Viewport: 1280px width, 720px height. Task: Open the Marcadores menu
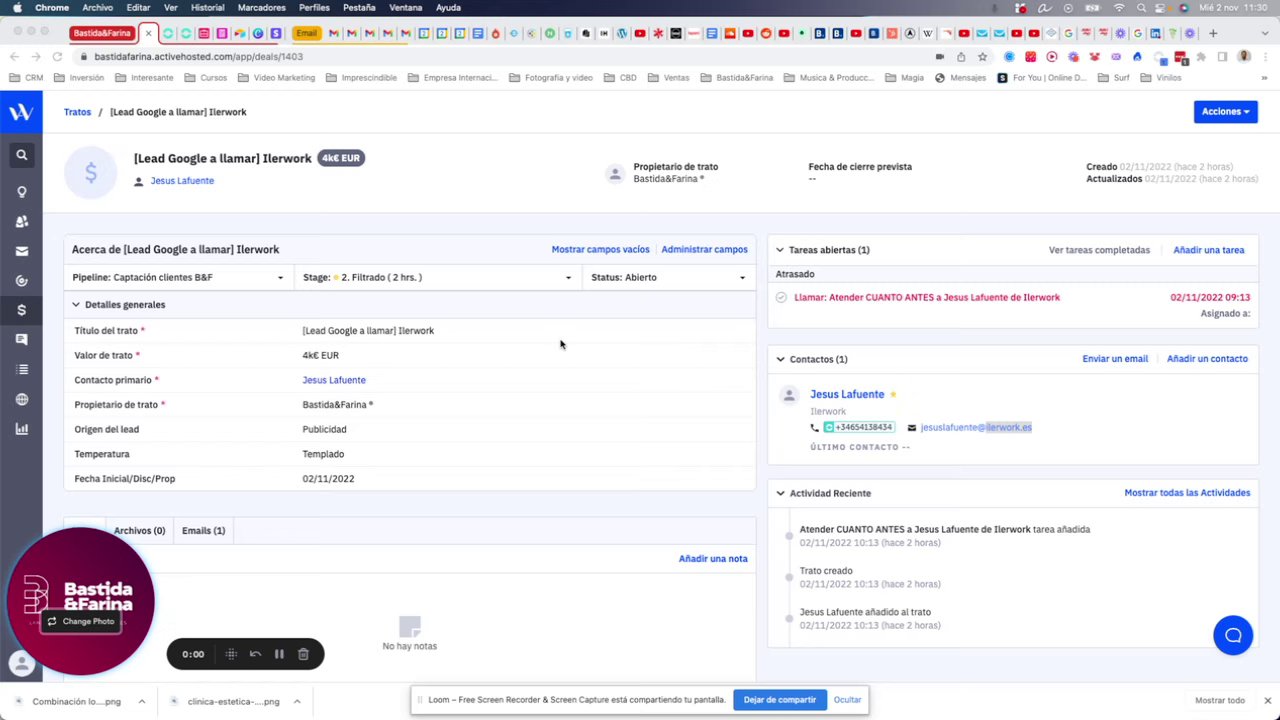click(x=261, y=8)
